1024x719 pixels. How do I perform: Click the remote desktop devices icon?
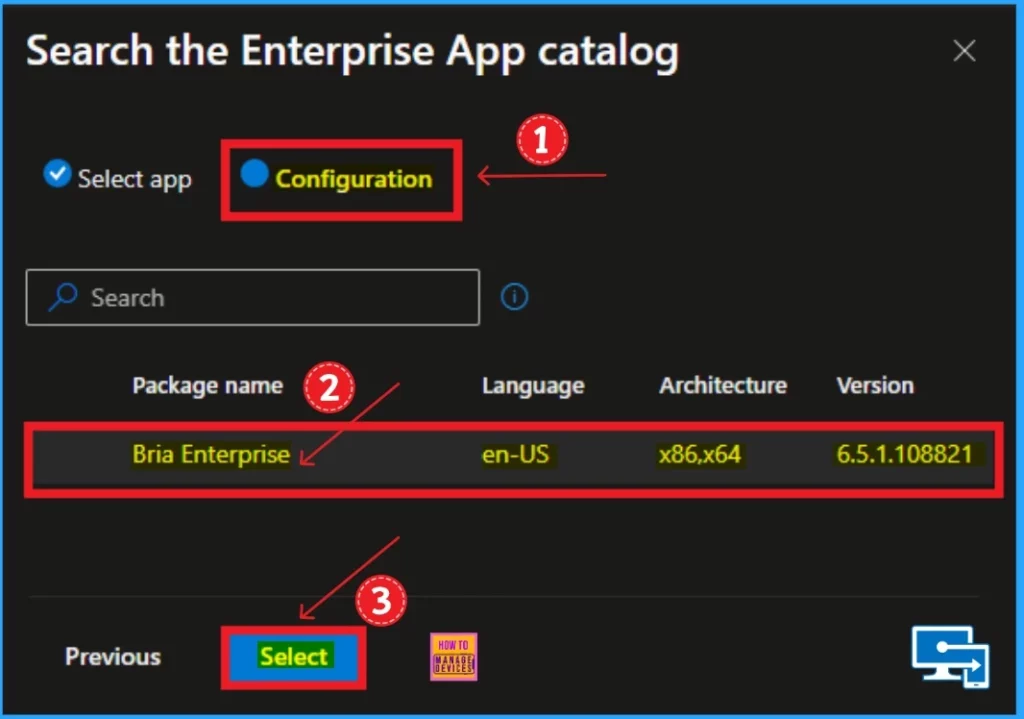coord(951,656)
